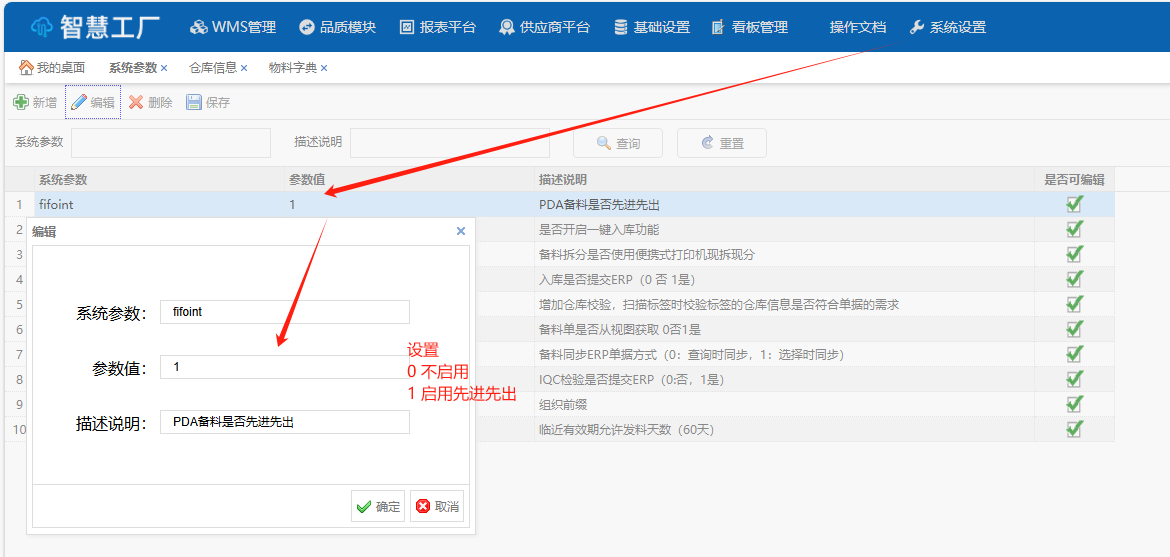This screenshot has width=1170, height=557.
Task: Open 系统设置 wrench menu
Action: click(948, 27)
